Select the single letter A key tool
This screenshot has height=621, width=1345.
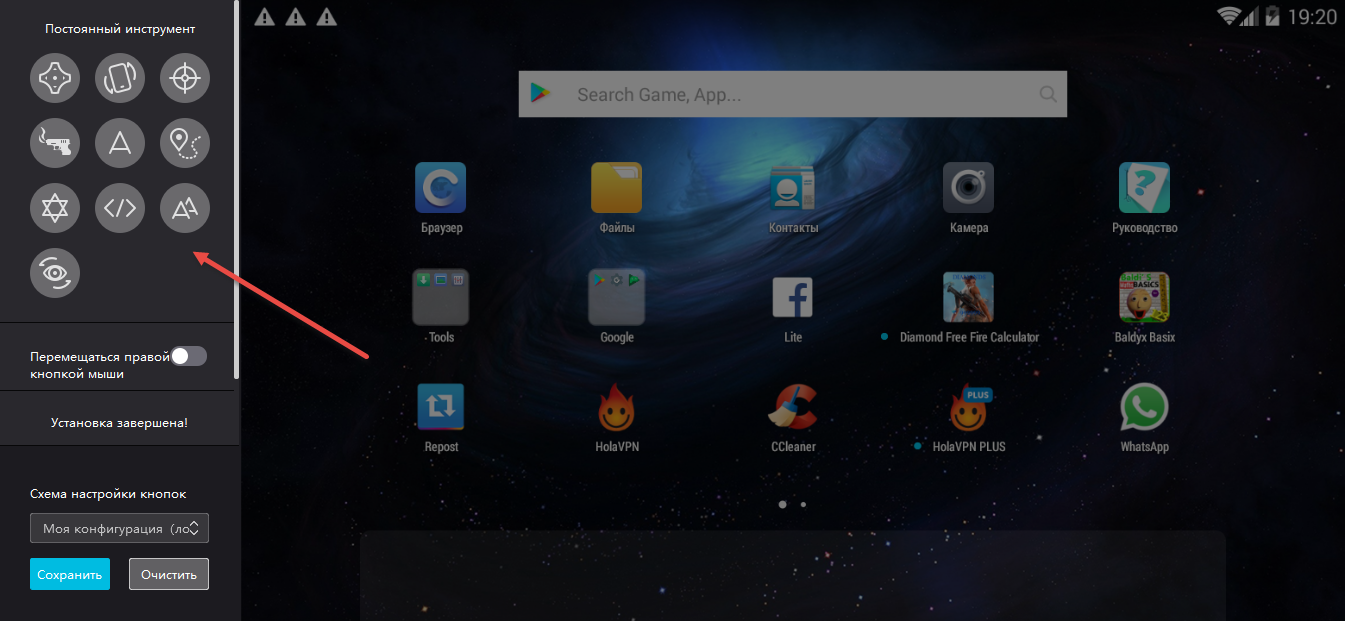(x=120, y=143)
